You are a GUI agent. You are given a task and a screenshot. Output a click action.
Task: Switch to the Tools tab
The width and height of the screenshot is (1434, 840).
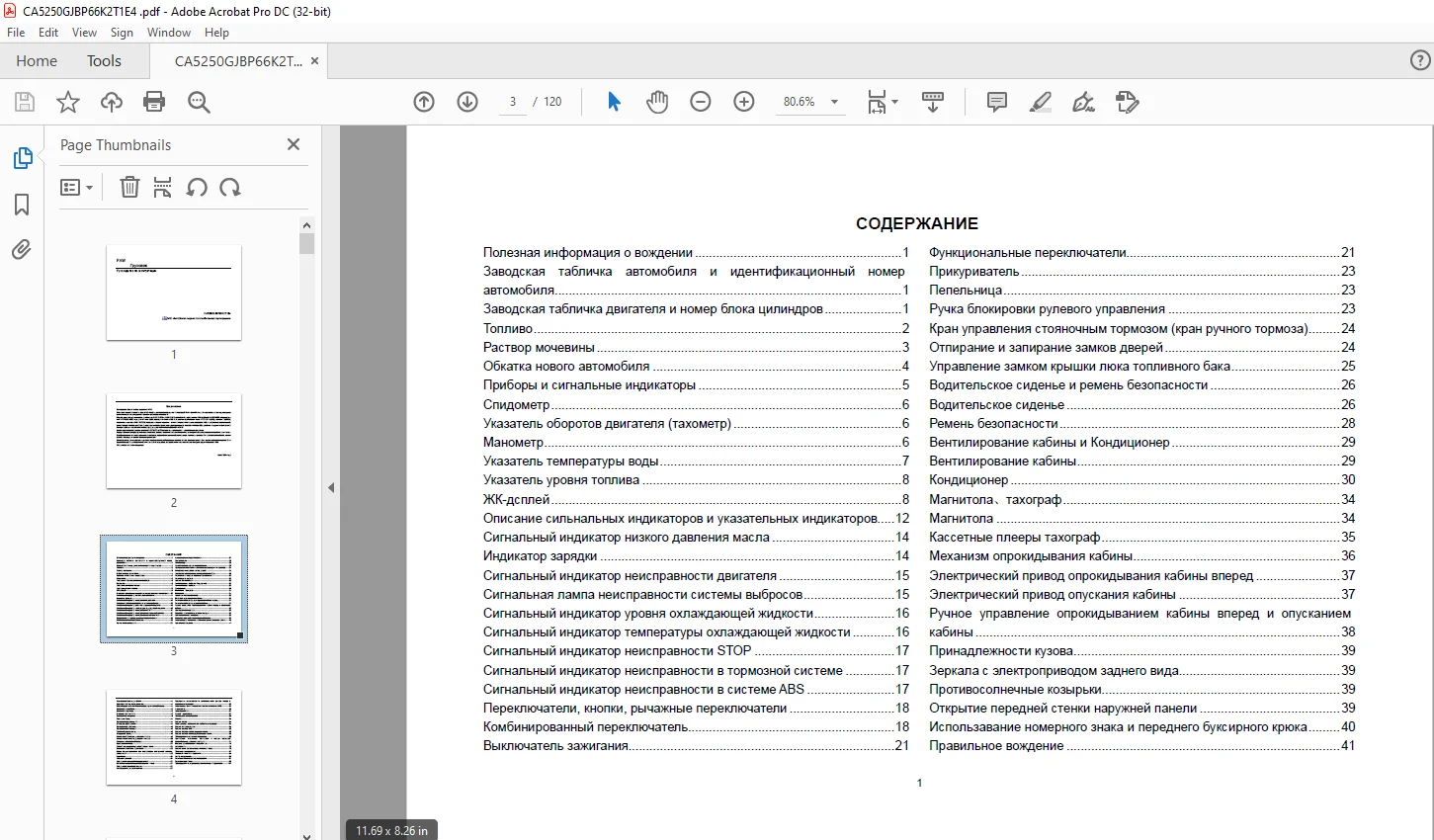tap(104, 61)
